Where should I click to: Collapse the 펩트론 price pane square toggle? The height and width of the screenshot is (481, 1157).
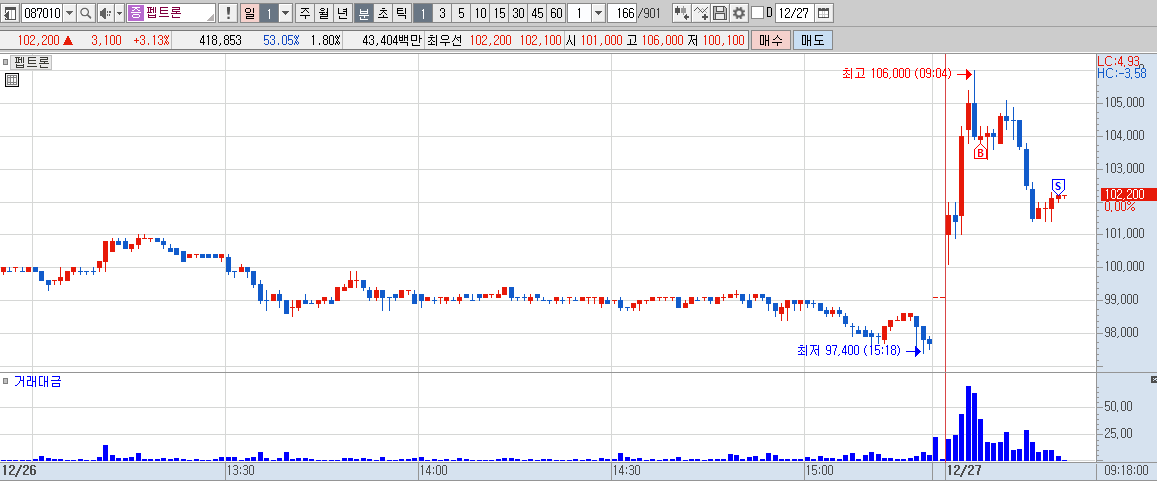[x=4, y=63]
